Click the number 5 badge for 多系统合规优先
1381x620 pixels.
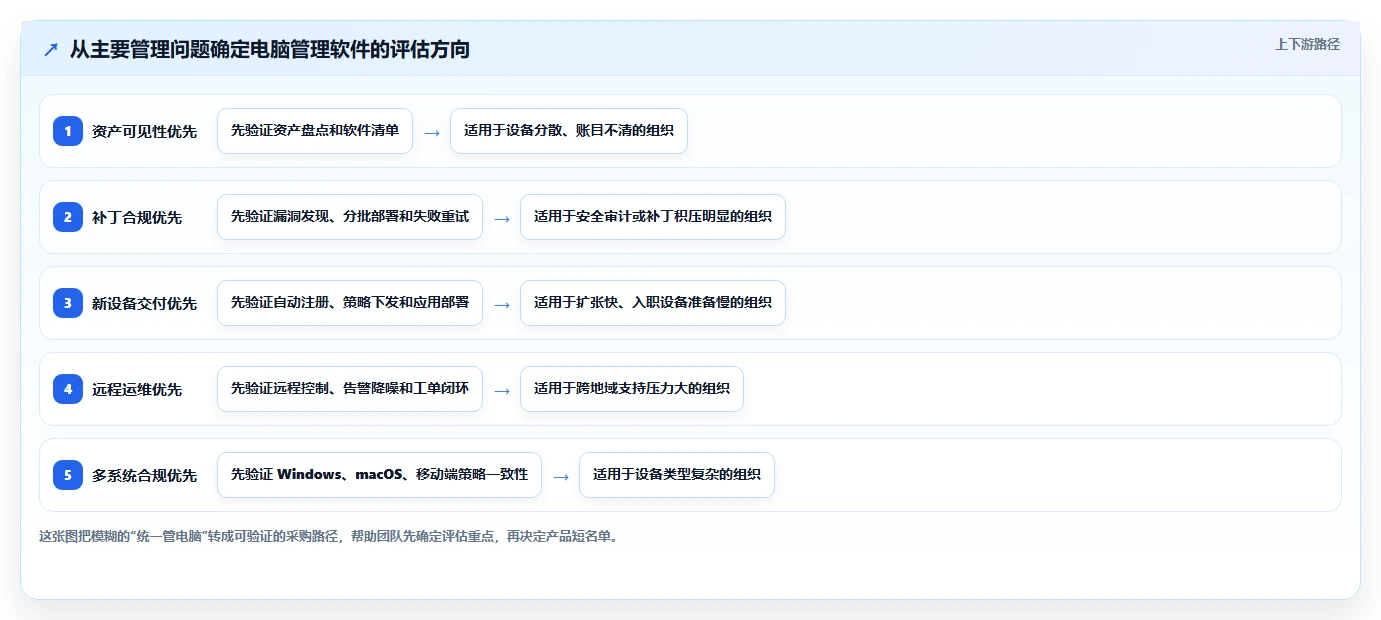(x=68, y=475)
